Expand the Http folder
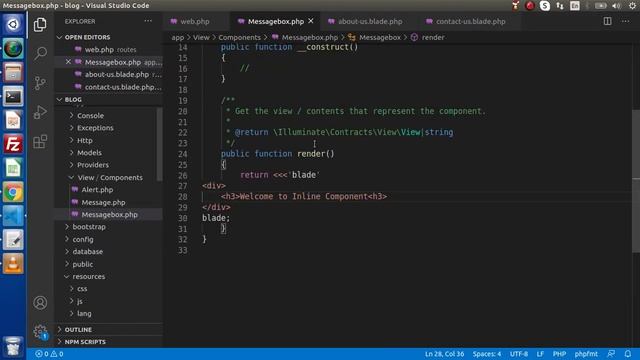640x360 pixels. (84, 140)
